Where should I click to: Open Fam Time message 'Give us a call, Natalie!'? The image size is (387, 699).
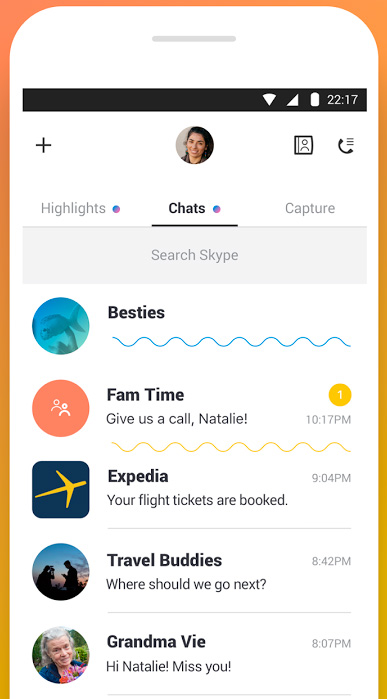(x=177, y=419)
